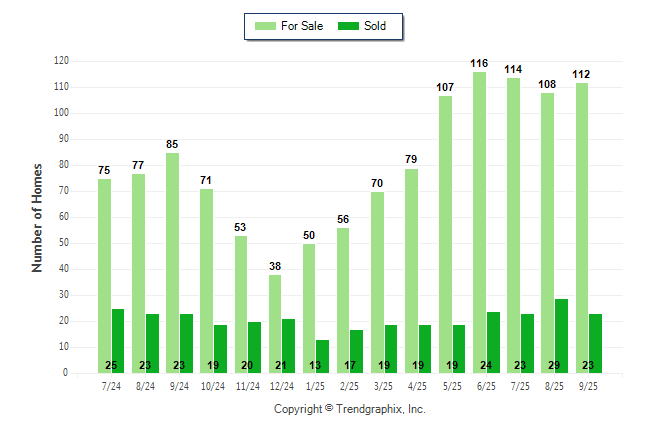This screenshot has height=434, width=646.
Task: Select the 12/24 For Sale bar showing 38
Action: [x=275, y=323]
